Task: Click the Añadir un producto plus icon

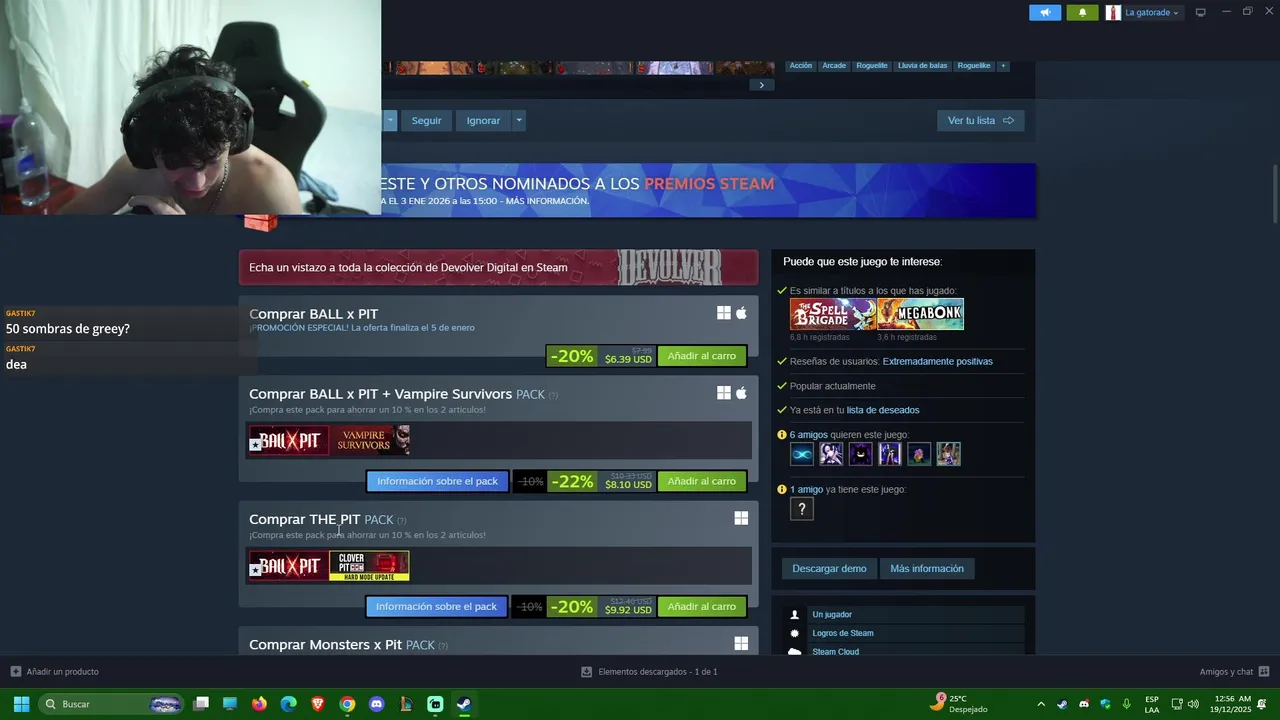Action: pyautogui.click(x=15, y=671)
